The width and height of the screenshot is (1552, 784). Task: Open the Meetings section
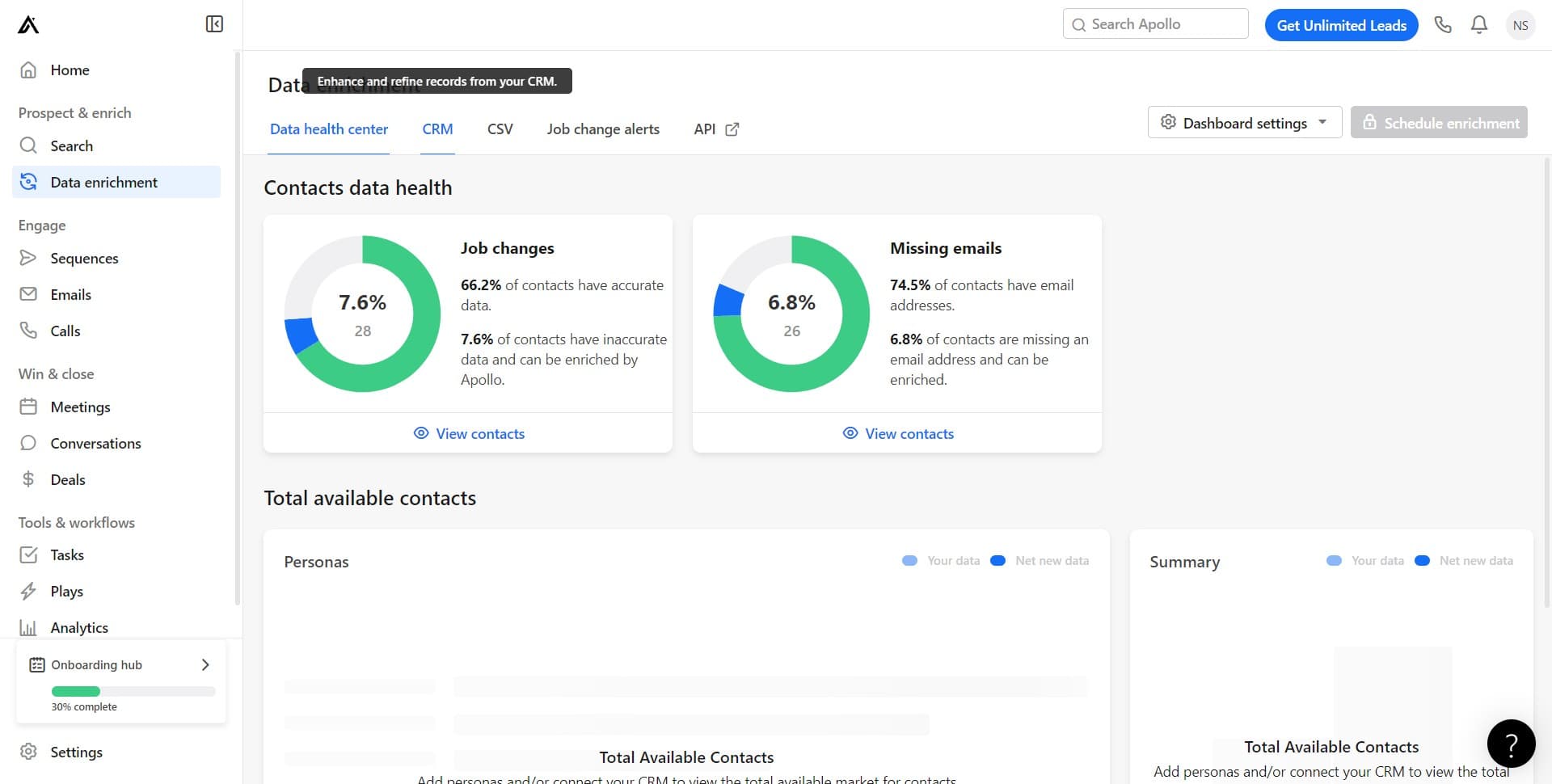(x=80, y=407)
